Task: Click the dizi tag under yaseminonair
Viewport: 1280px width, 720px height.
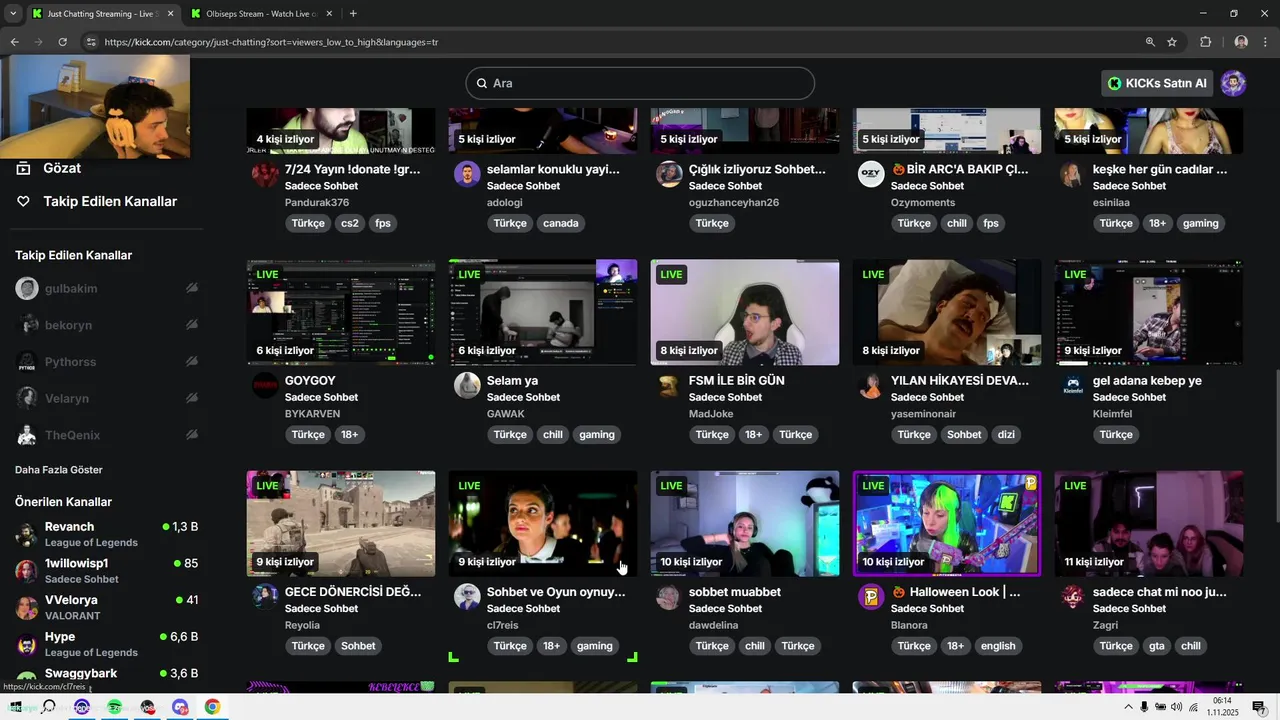Action: (1006, 435)
